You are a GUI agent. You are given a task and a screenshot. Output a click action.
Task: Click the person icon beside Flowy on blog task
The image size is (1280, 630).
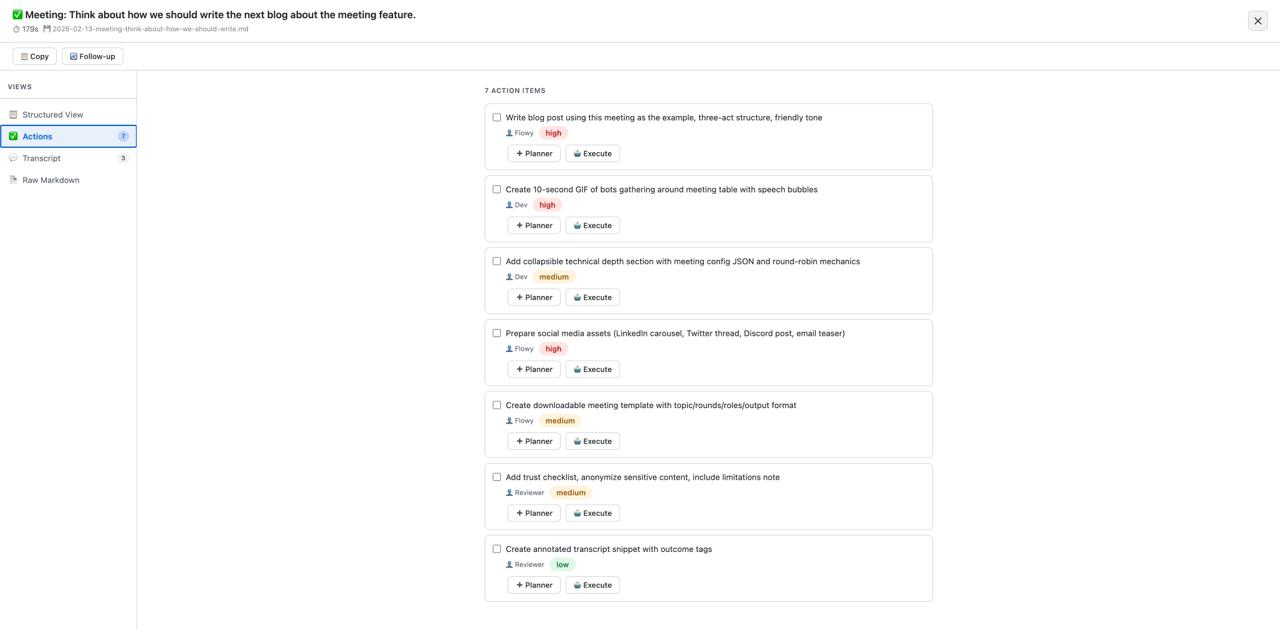[508, 132]
